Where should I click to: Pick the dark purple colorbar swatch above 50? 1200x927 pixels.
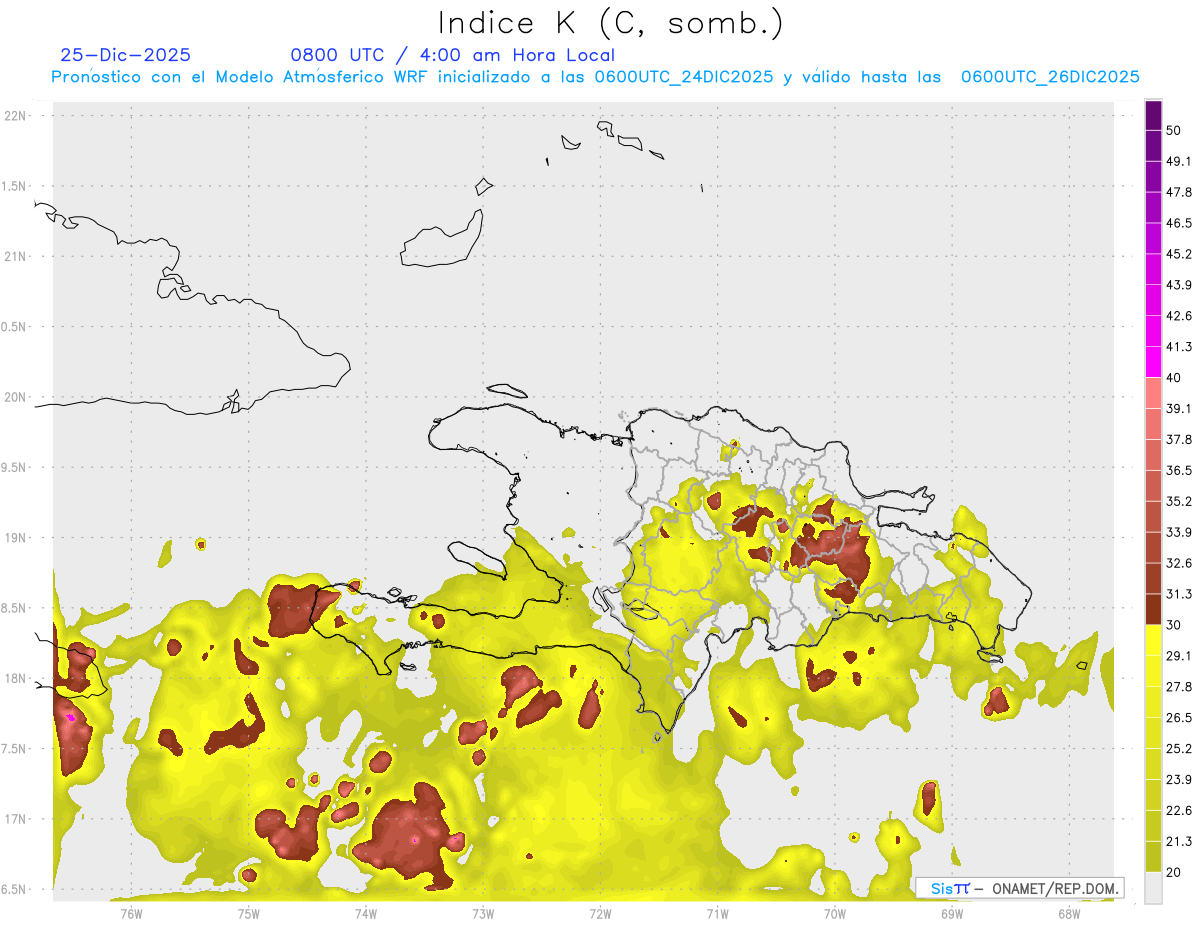pos(1153,115)
